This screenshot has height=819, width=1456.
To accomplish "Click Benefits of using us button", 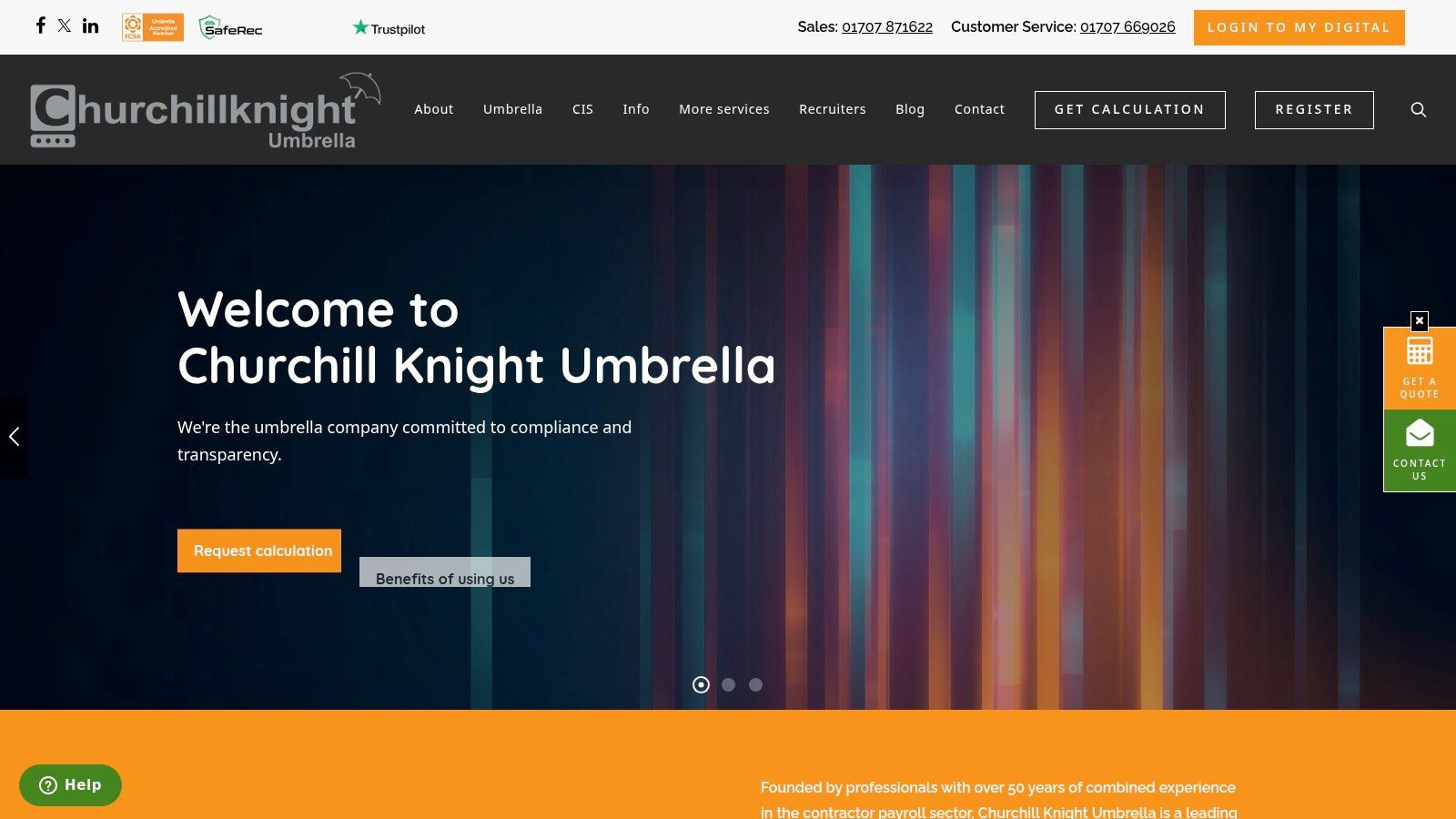I will click(x=445, y=572).
